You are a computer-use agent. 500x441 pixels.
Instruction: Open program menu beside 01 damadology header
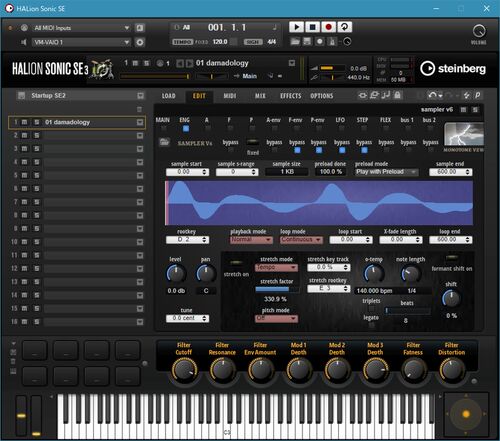(x=292, y=63)
